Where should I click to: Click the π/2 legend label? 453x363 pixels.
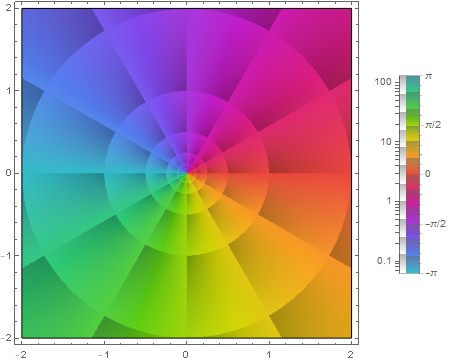[x=433, y=125]
